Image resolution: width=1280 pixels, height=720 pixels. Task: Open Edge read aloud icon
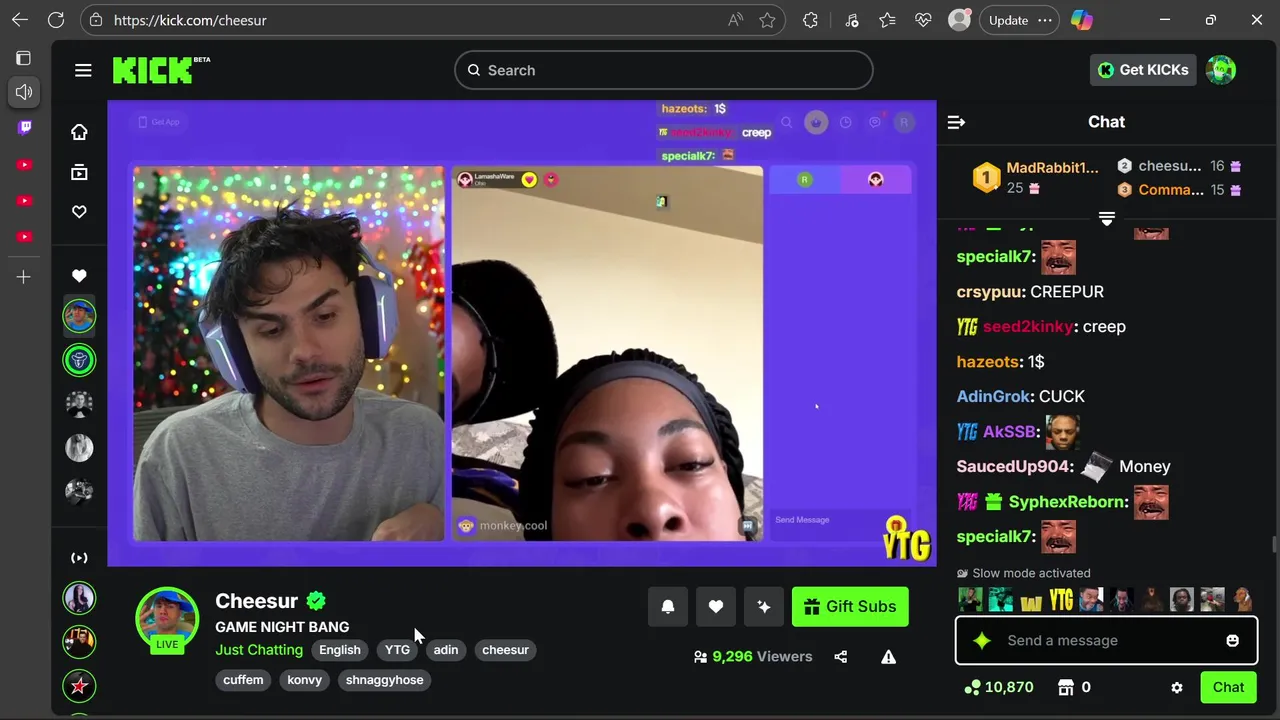(735, 20)
